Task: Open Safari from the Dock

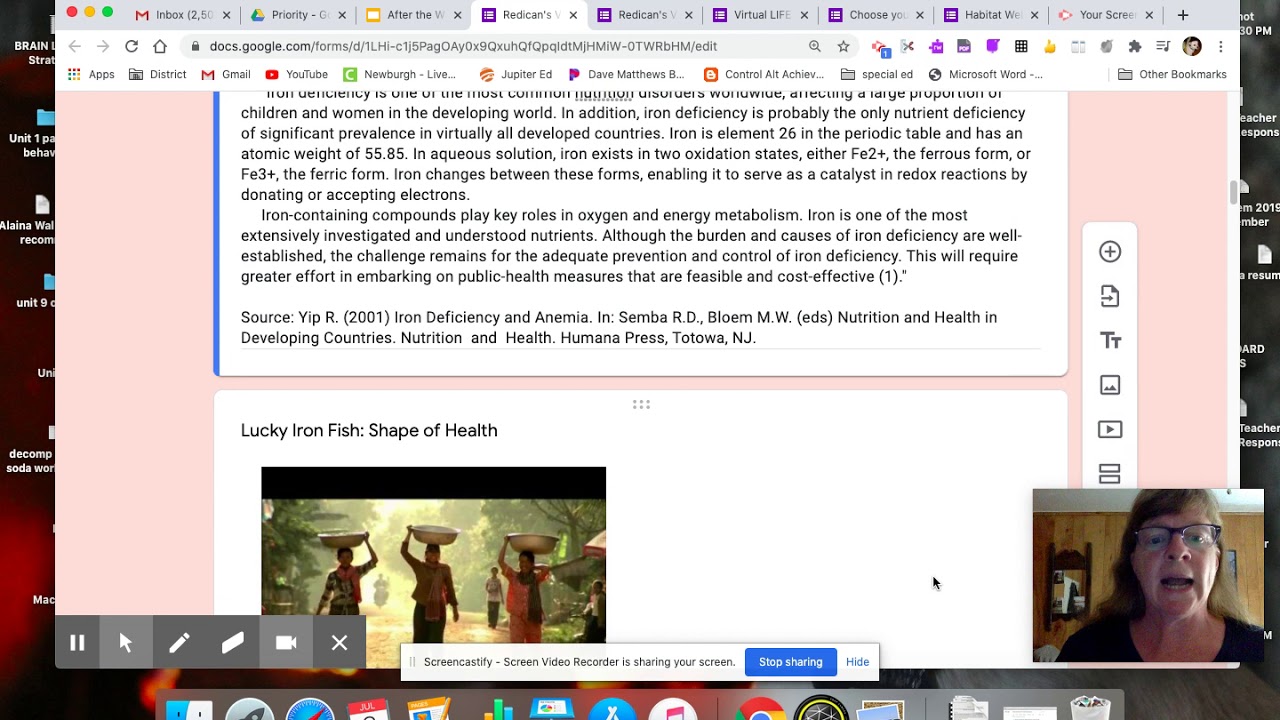Action: pyautogui.click(x=310, y=710)
